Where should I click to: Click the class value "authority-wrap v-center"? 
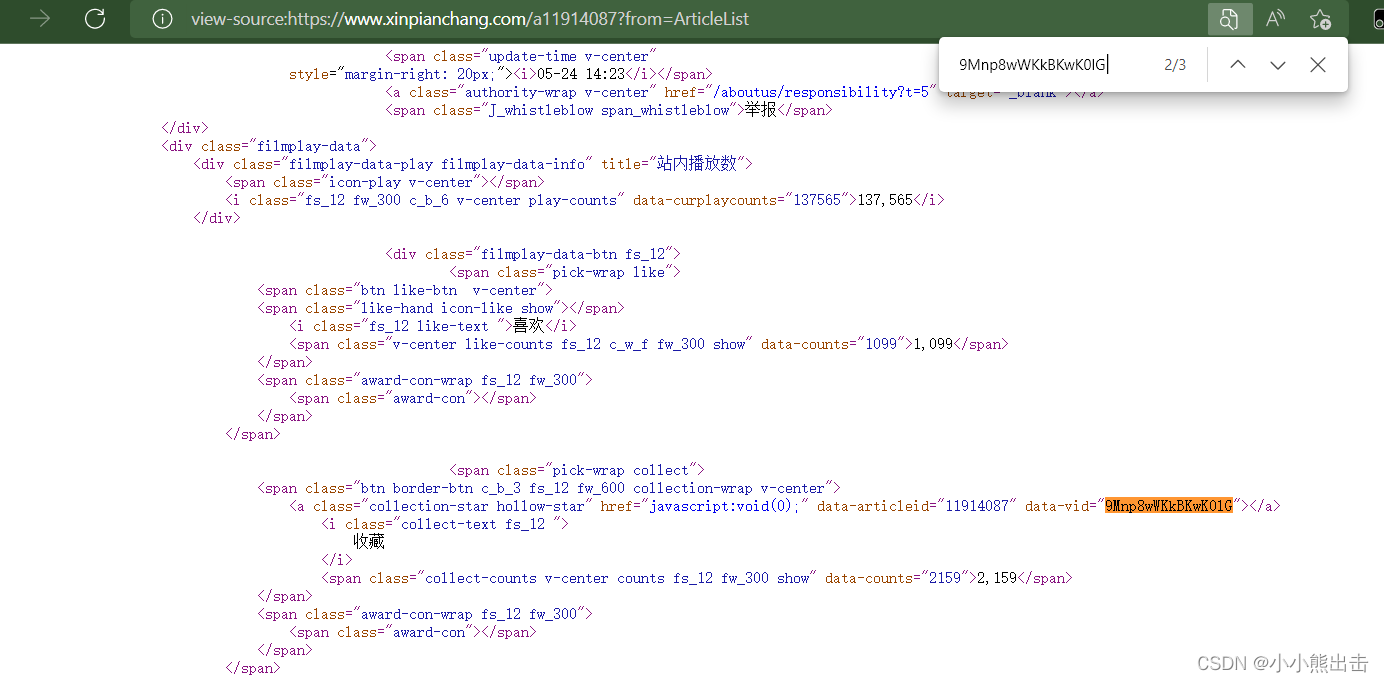(569, 92)
